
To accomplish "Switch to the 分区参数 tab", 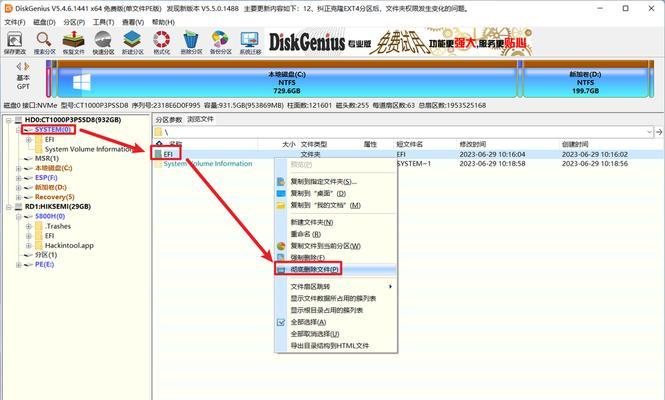I will [169, 120].
